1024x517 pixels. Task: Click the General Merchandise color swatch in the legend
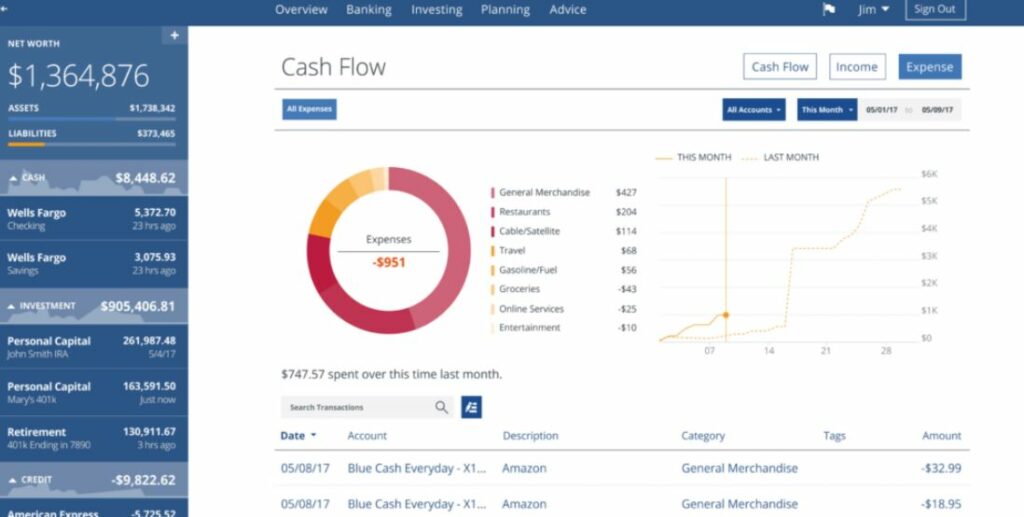tap(492, 193)
